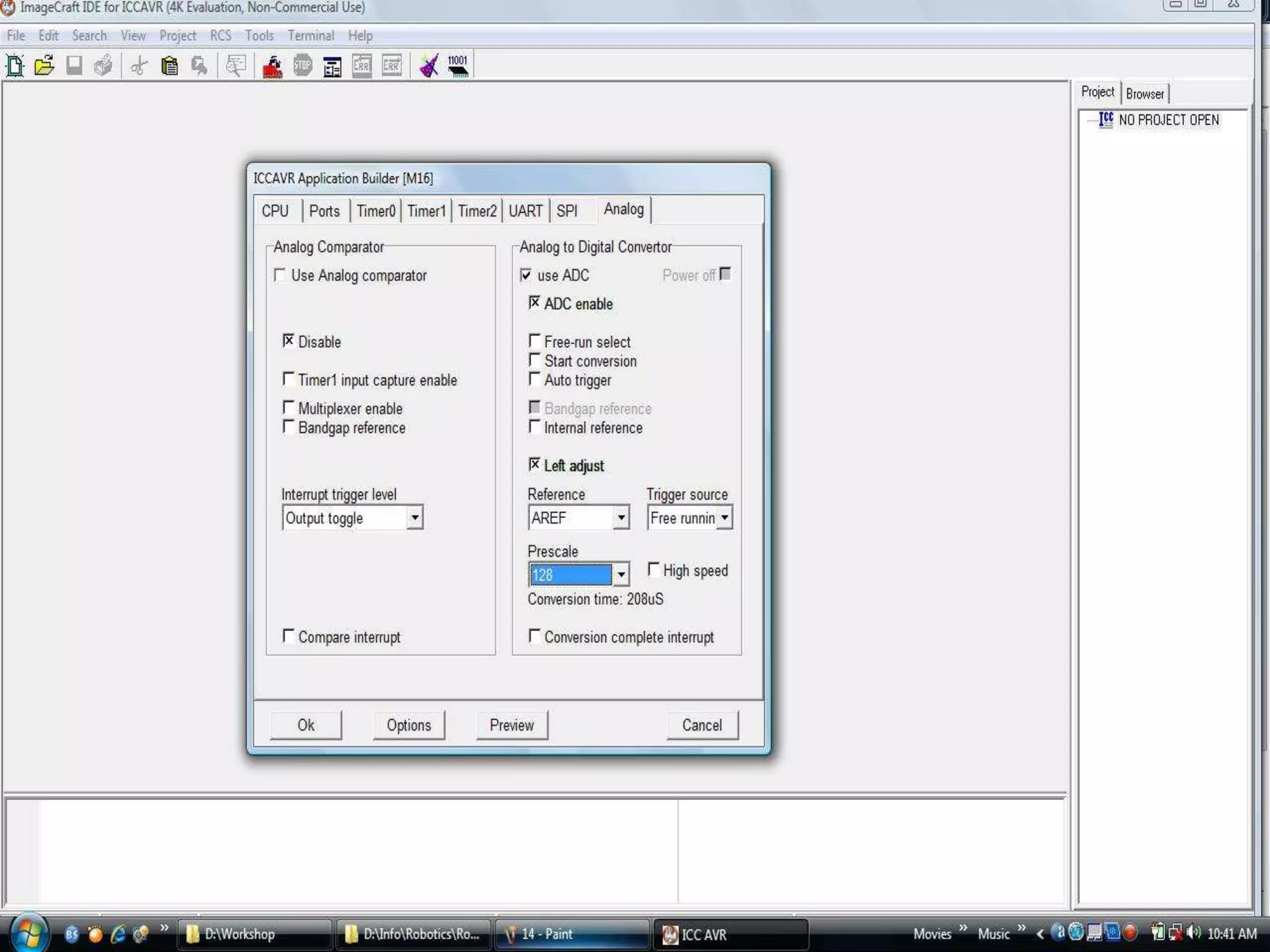Screen dimensions: 1270x952
Task: Click the Cut scissors icon
Action: pos(139,66)
